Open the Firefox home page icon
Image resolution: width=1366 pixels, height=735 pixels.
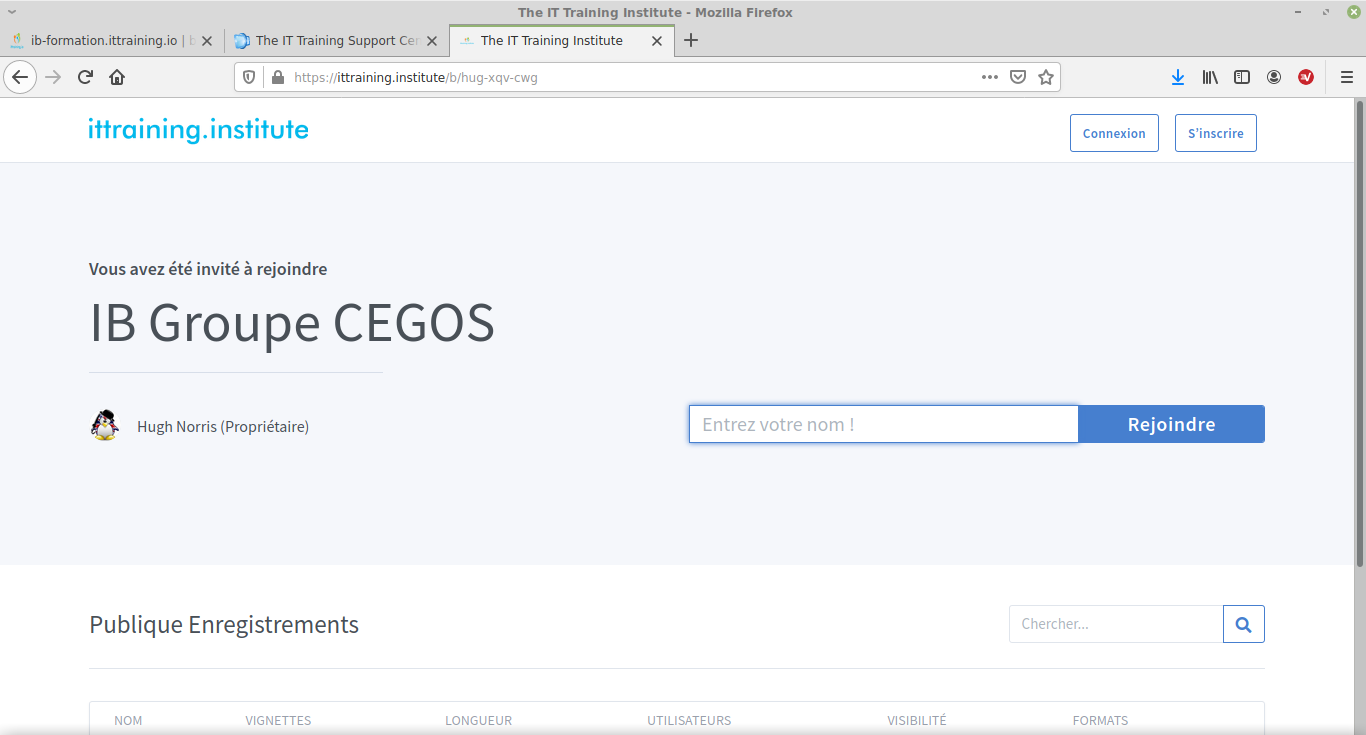[x=117, y=77]
